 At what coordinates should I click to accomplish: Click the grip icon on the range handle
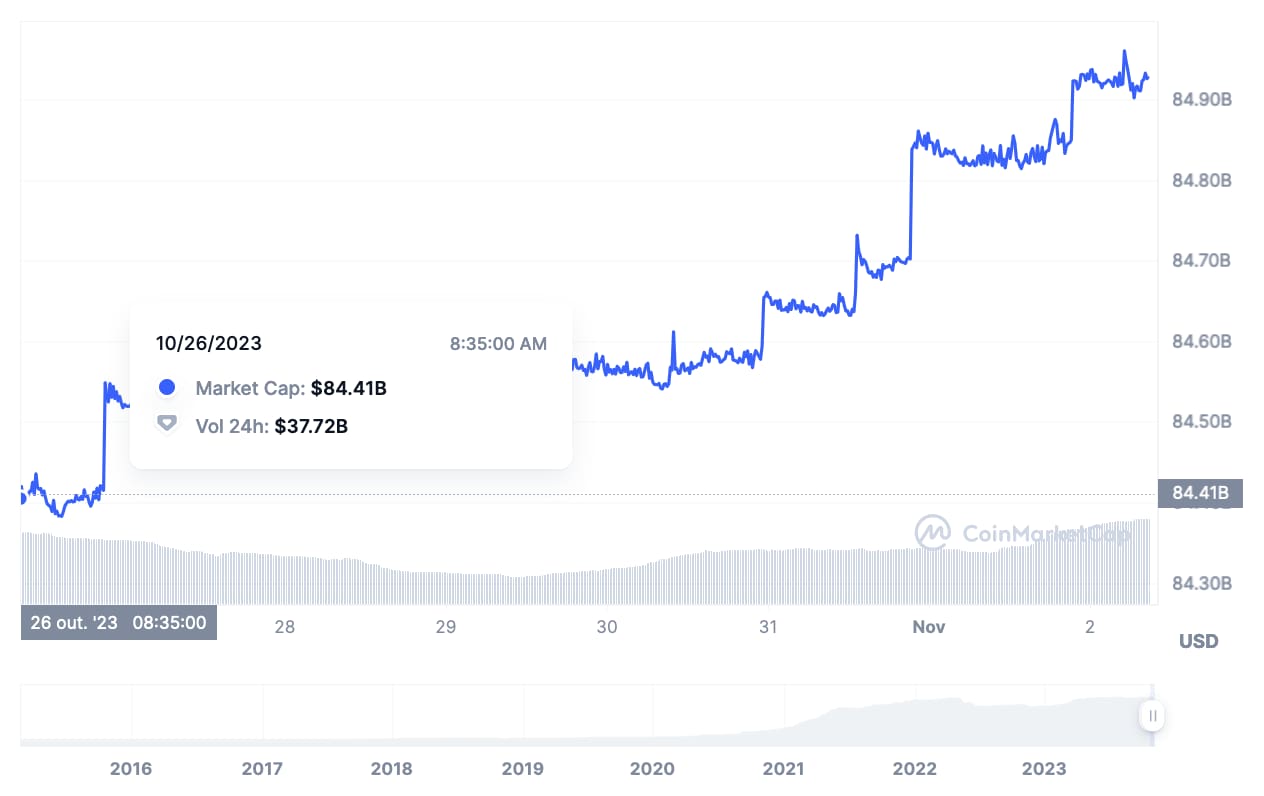tap(1152, 716)
